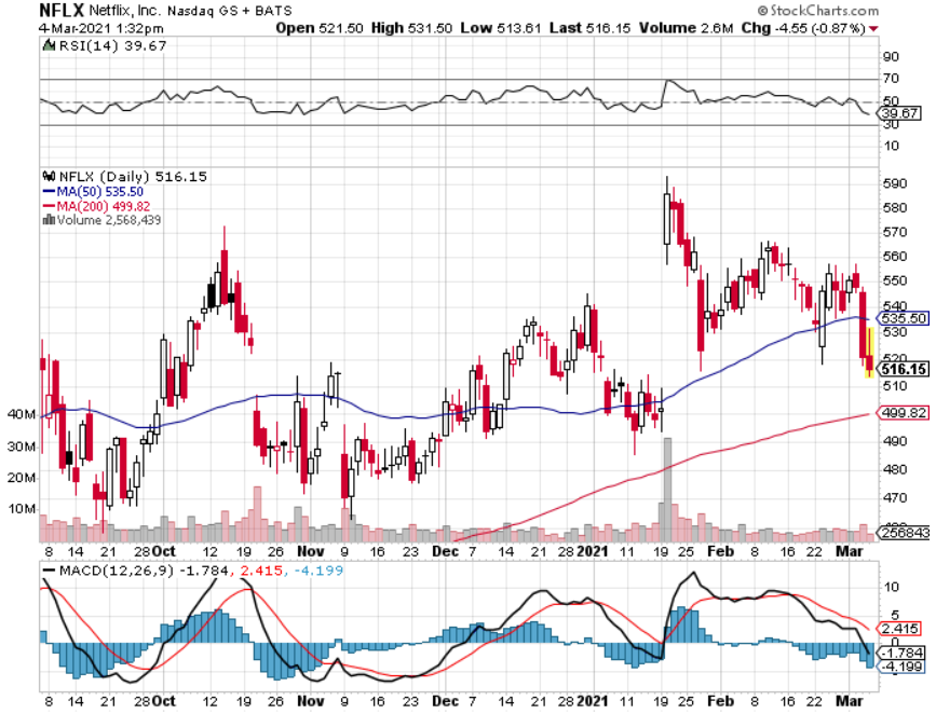This screenshot has width=936, height=714.
Task: Click 'Dec' on the price chart date axis
Action: [445, 551]
